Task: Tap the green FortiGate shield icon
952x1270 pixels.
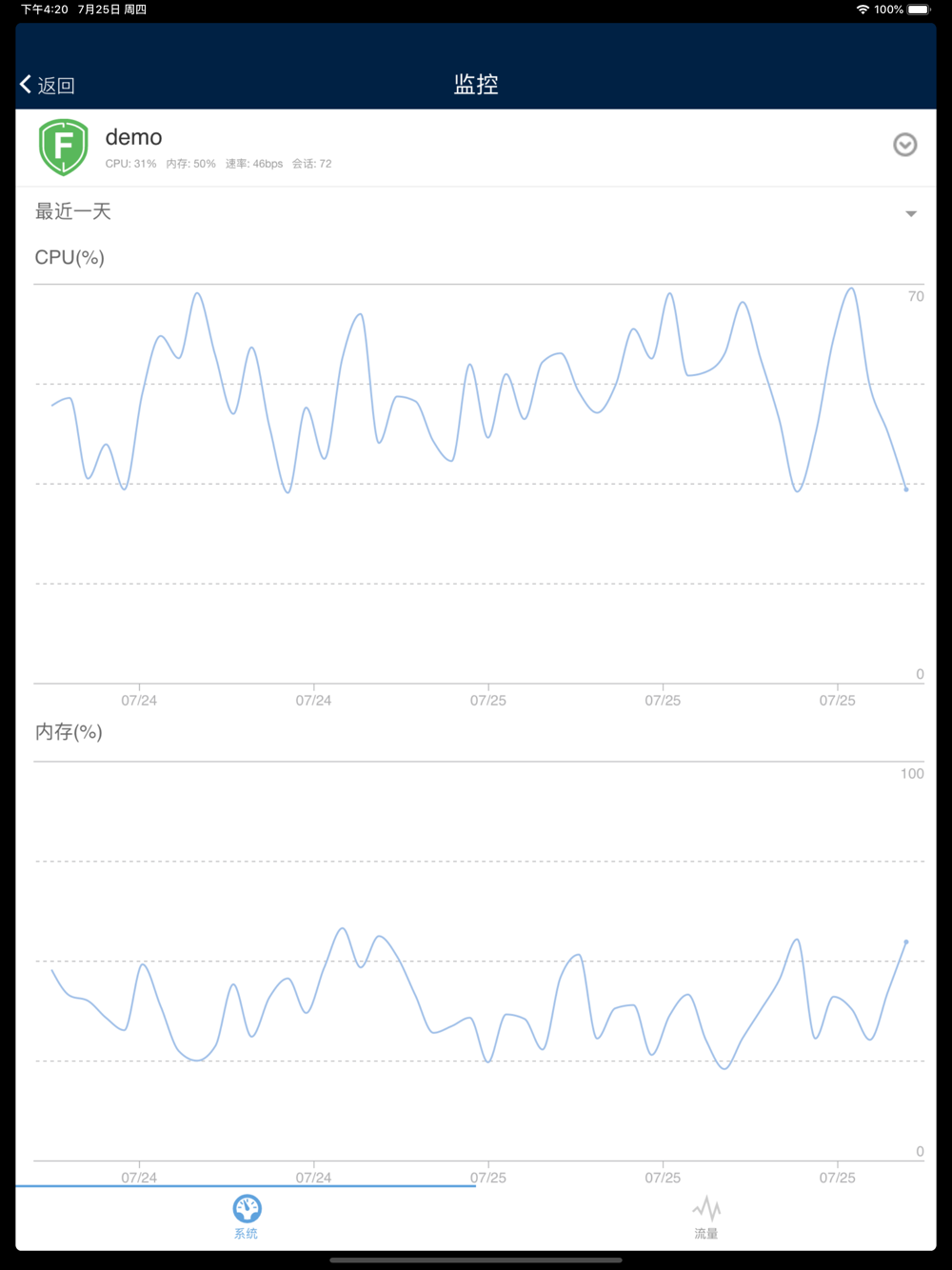Action: pyautogui.click(x=64, y=147)
